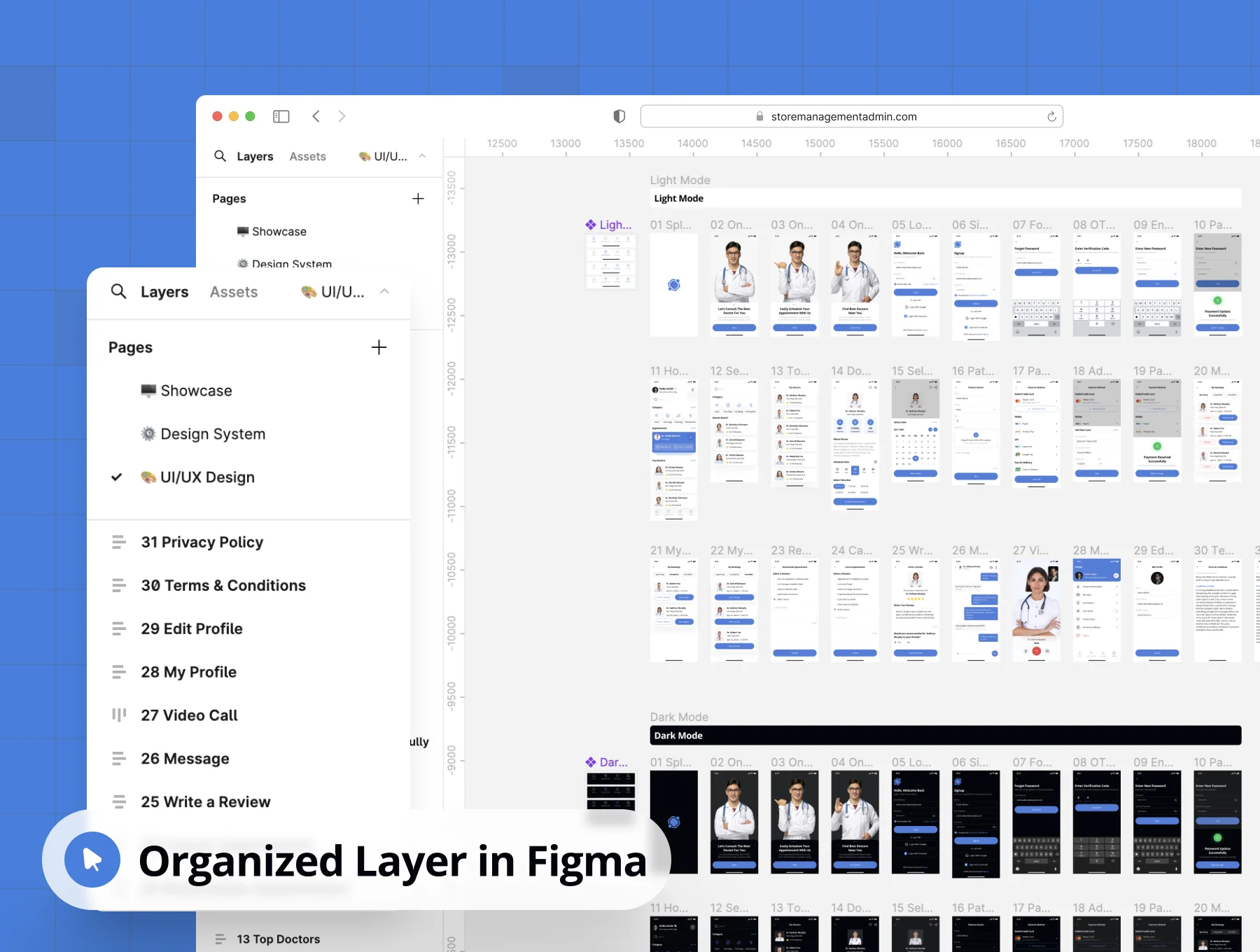The image size is (1260, 952).
Task: Select the 30 Te... frame on the canvas
Action: pyautogui.click(x=1218, y=610)
